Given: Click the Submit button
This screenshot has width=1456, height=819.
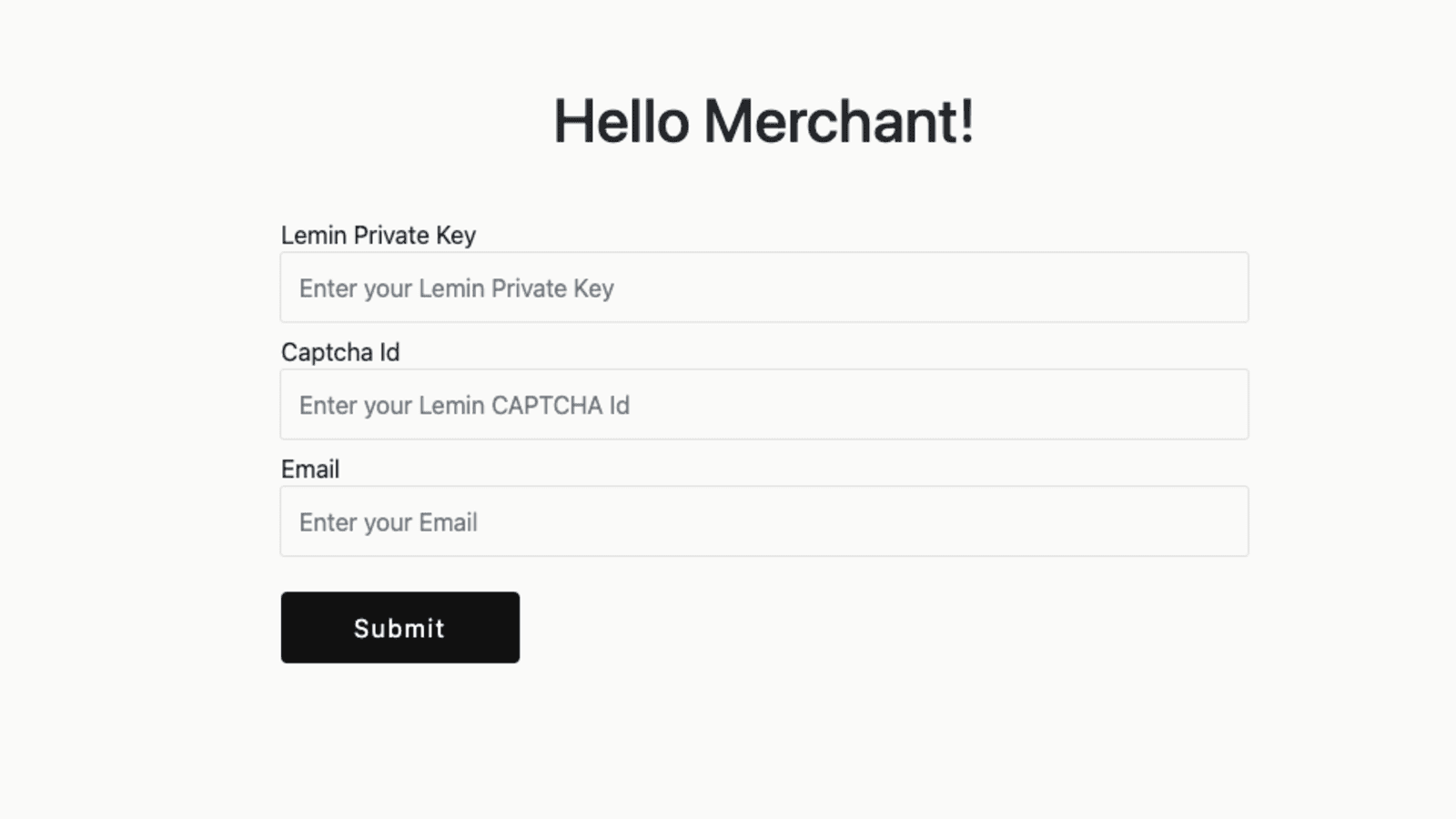Looking at the screenshot, I should pyautogui.click(x=399, y=628).
